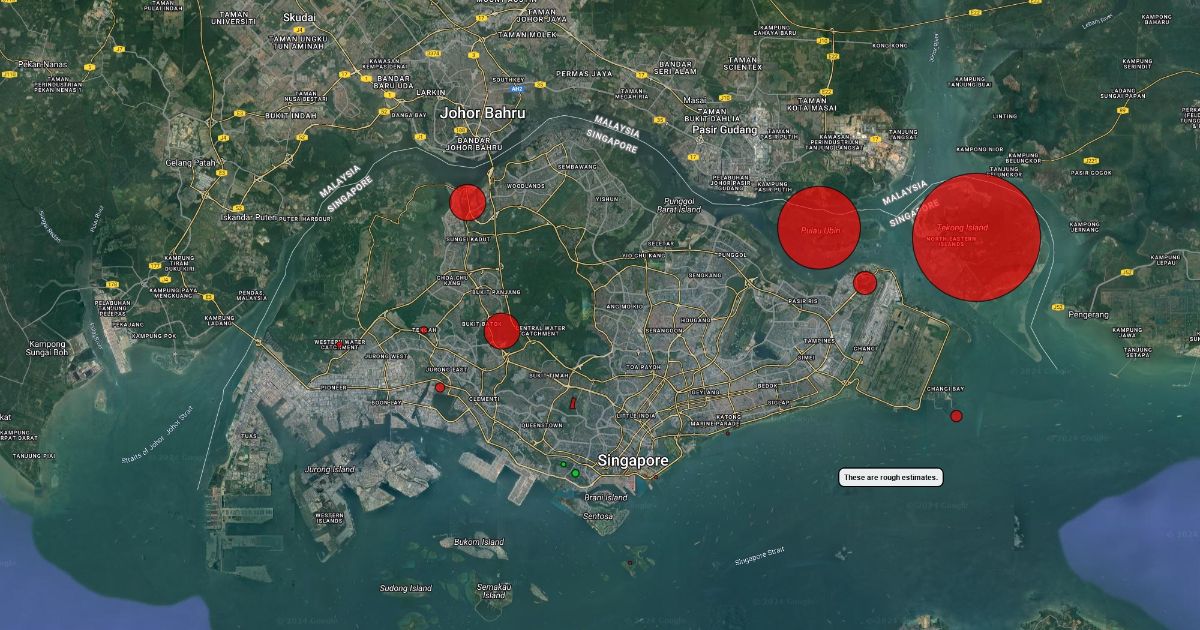Select the 'Gelang Patah' label
The image size is (1200, 630).
pos(190,163)
